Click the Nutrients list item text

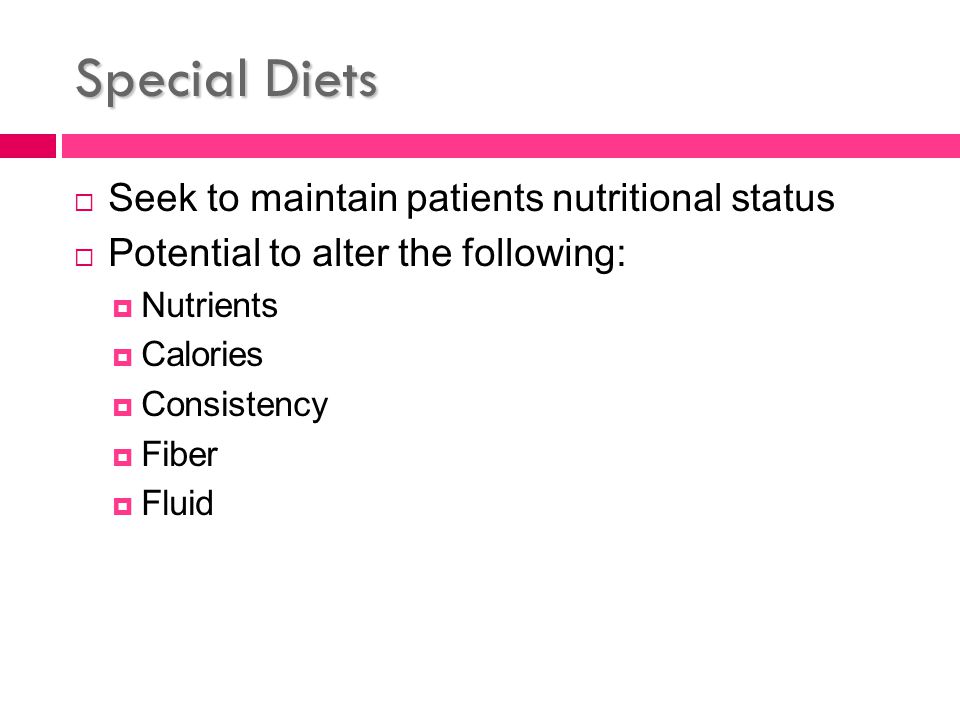pyautogui.click(x=209, y=305)
